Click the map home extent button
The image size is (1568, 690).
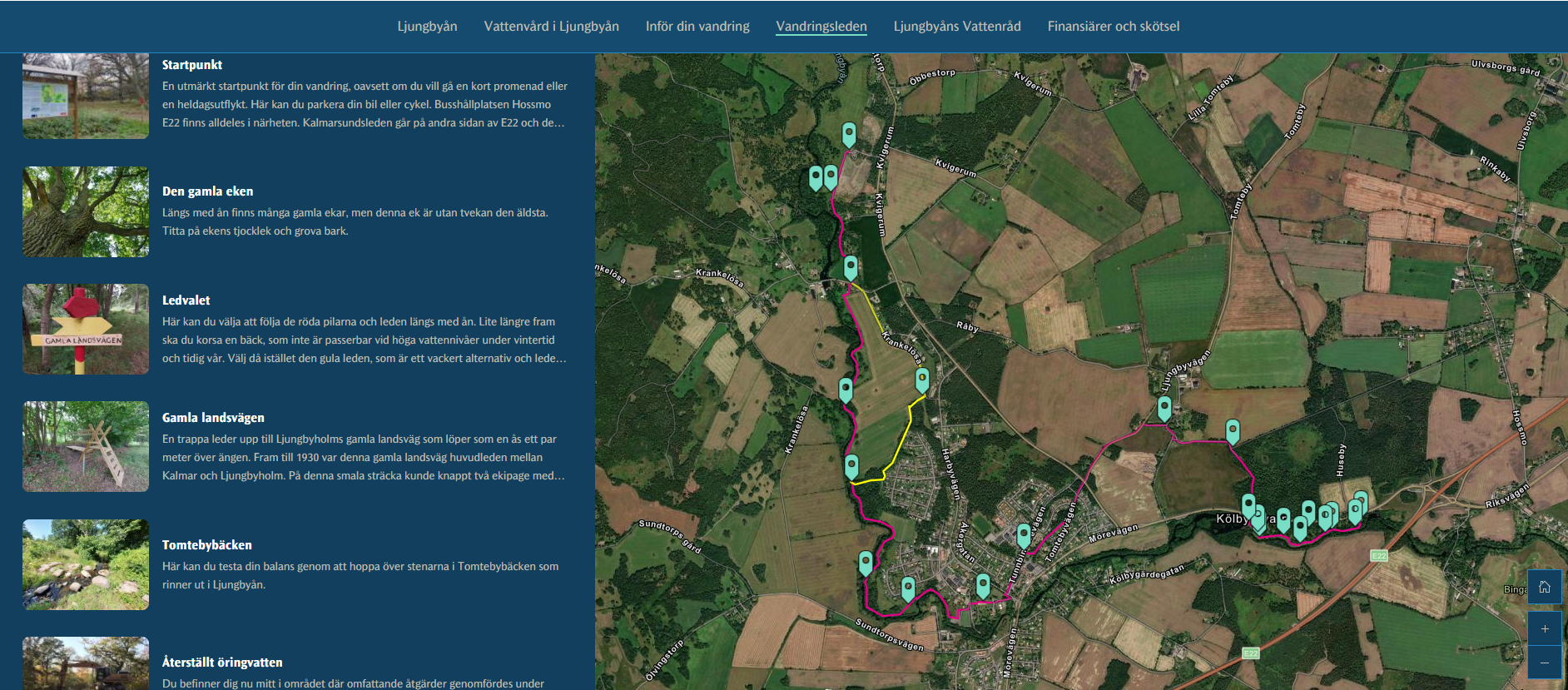[1544, 587]
